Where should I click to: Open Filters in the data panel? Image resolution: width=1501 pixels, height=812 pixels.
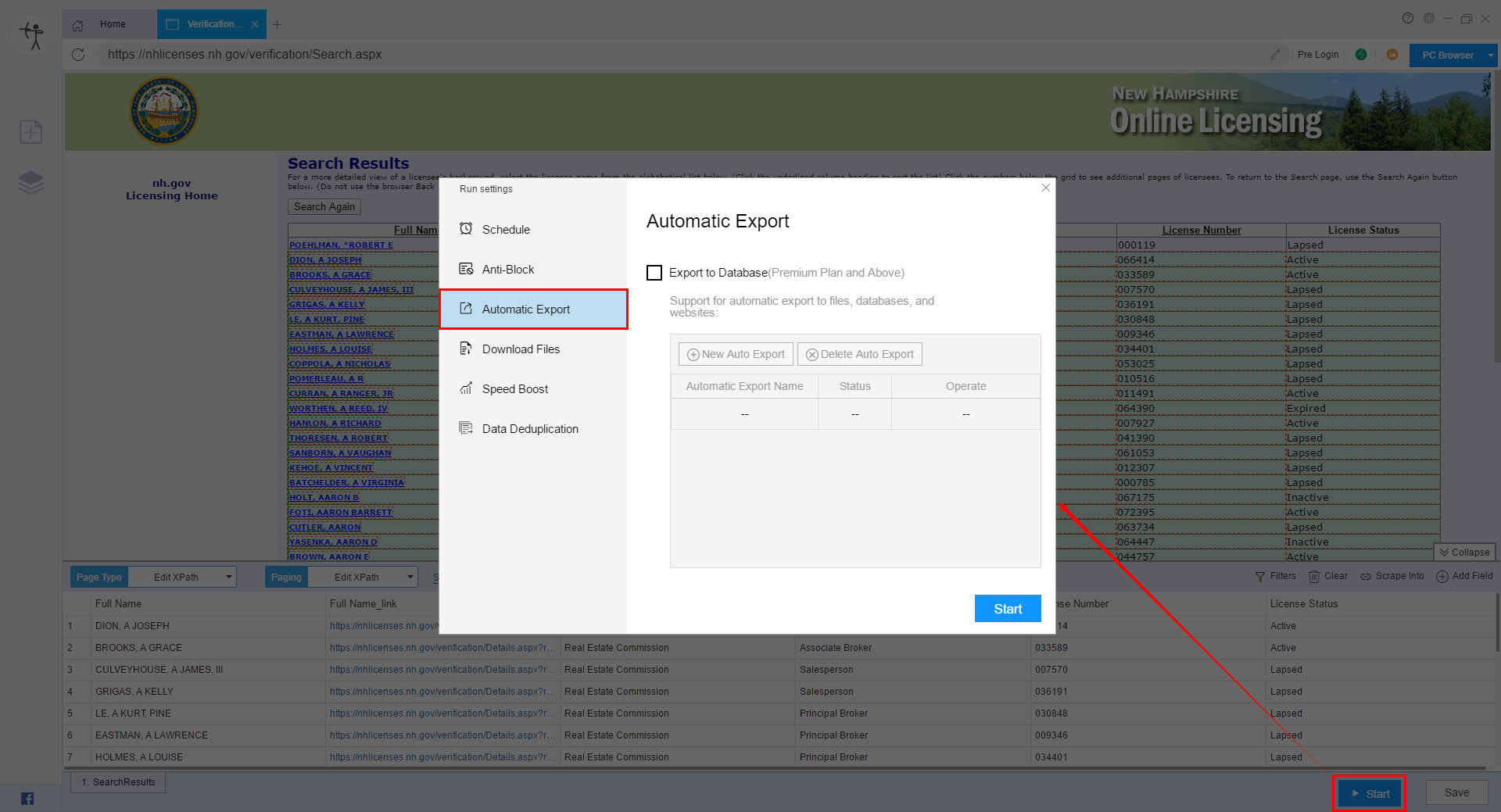(1276, 576)
